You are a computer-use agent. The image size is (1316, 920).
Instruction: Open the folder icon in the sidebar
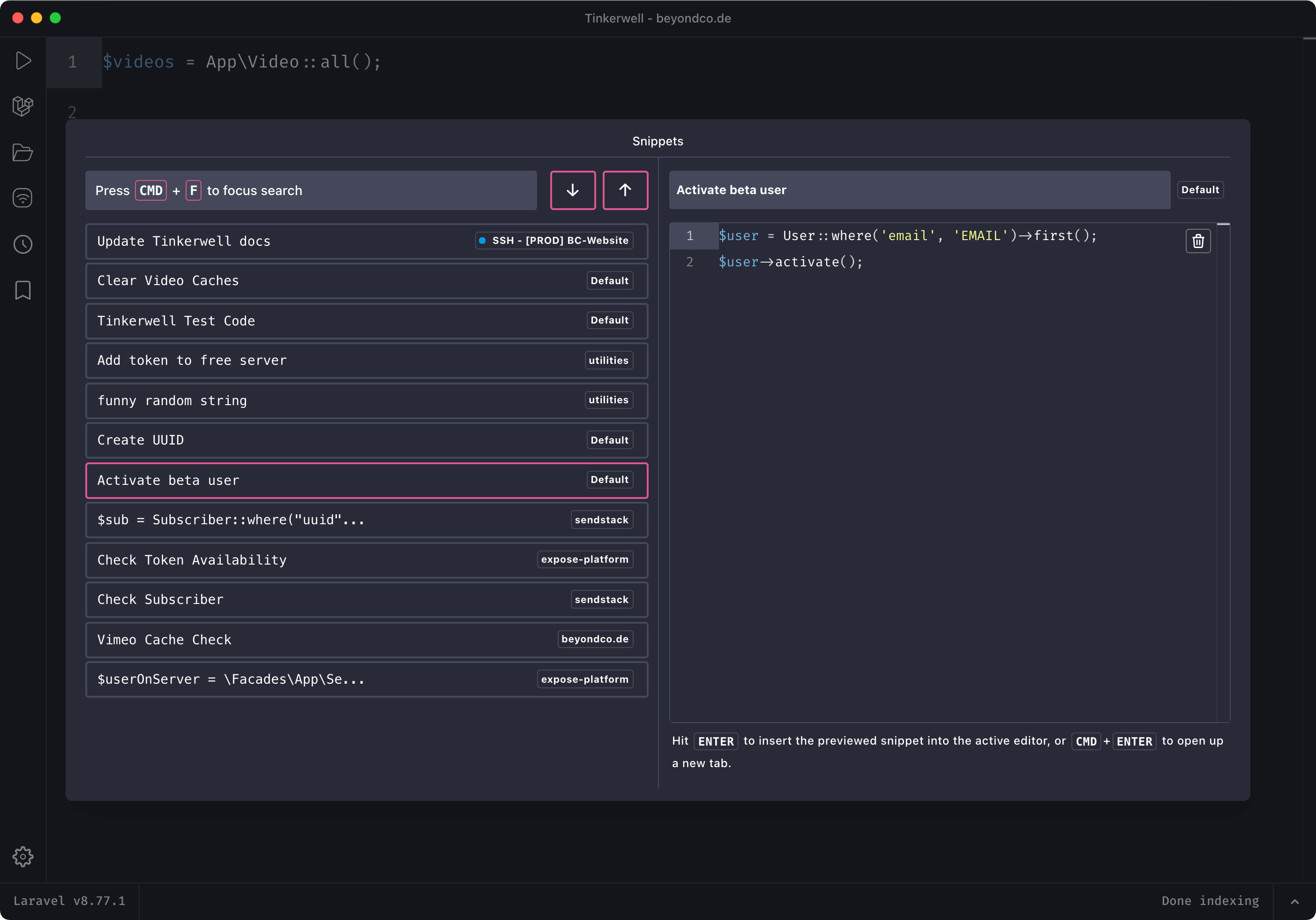point(23,152)
